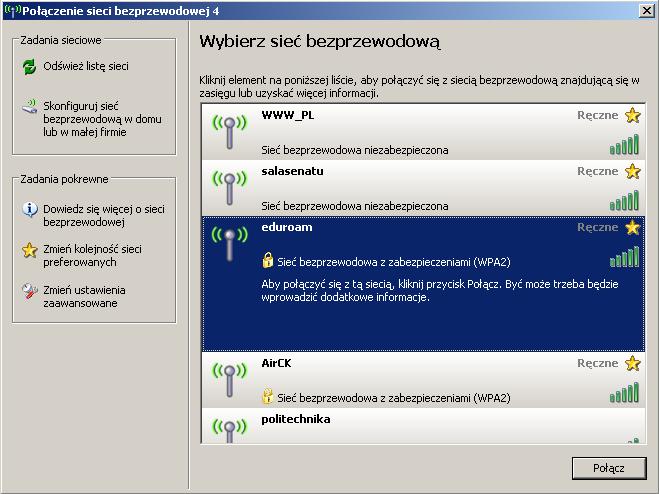Select the AirCK network name
Screen dimensions: 659x494
(x=276, y=363)
